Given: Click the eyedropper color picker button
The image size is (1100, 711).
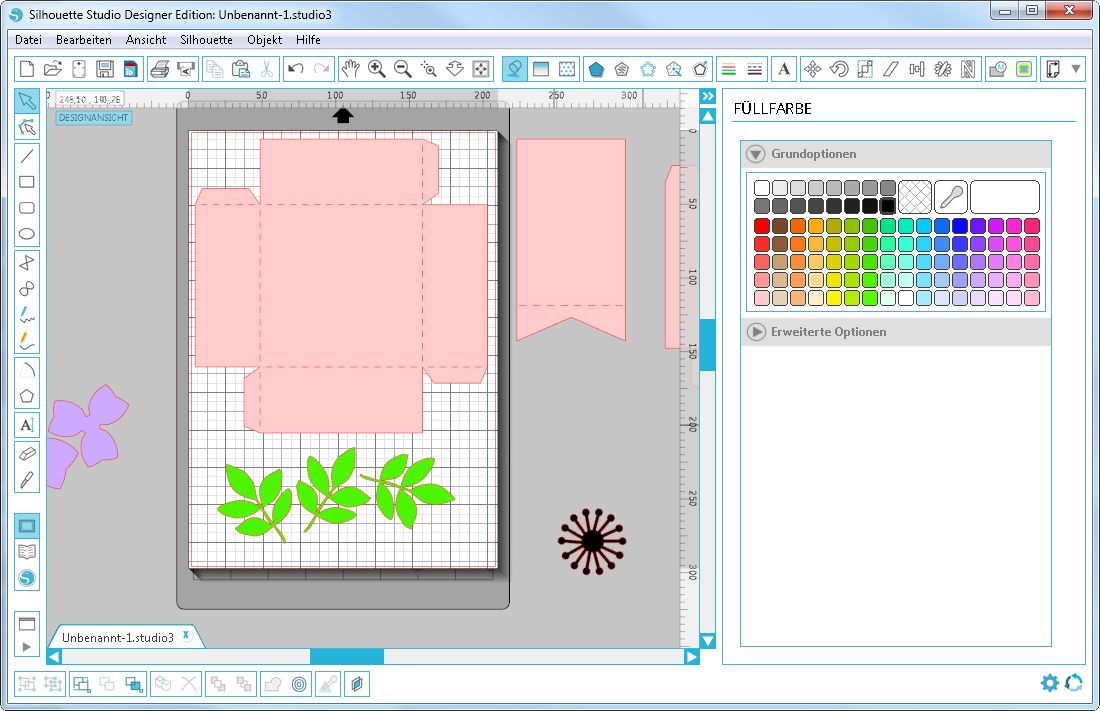Looking at the screenshot, I should [950, 197].
